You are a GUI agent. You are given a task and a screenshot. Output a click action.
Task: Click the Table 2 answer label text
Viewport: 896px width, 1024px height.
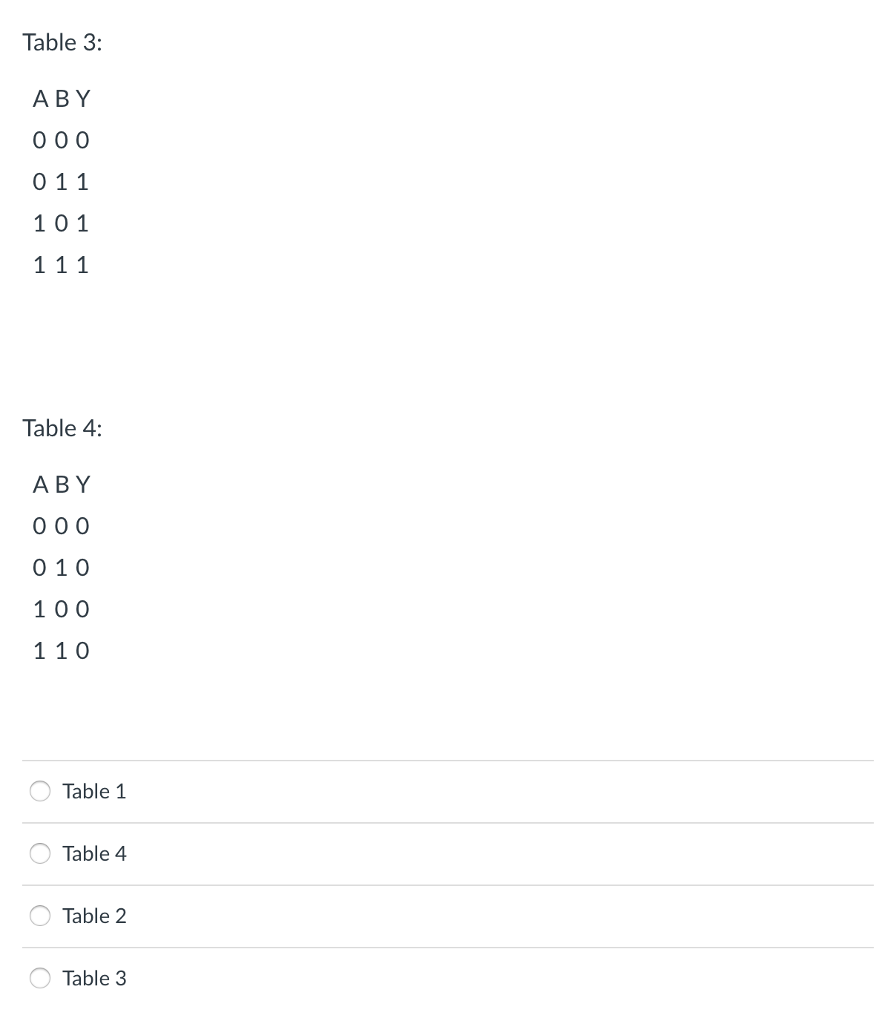pos(94,915)
